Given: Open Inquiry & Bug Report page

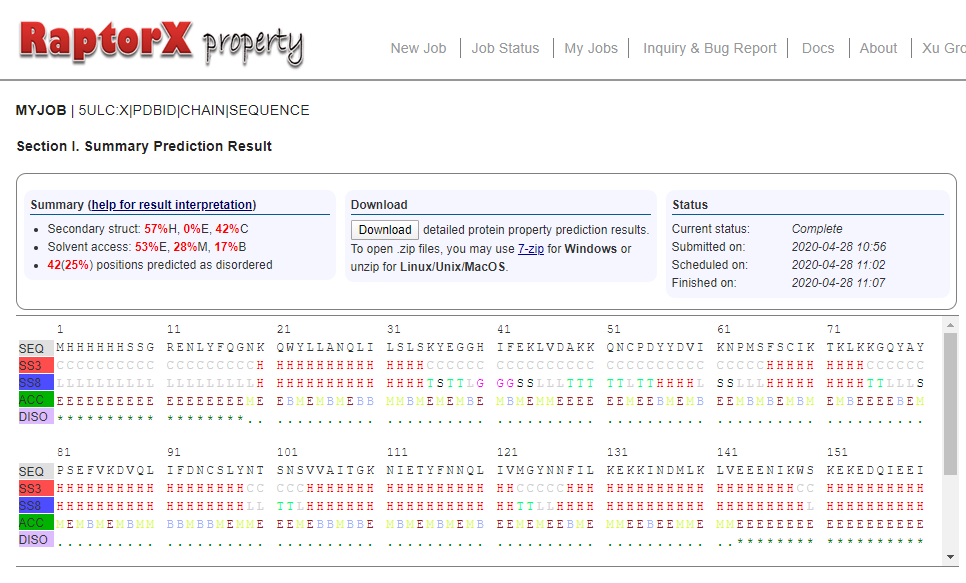Looking at the screenshot, I should [x=709, y=48].
